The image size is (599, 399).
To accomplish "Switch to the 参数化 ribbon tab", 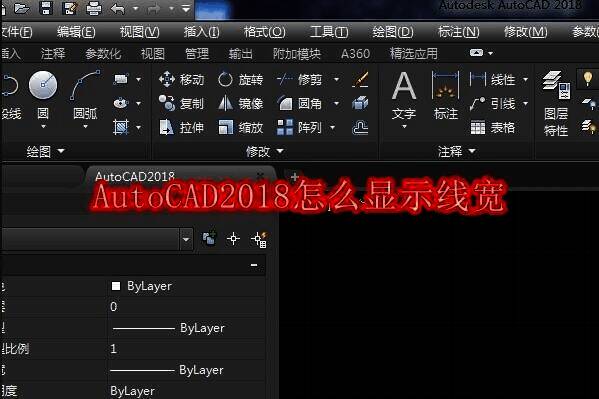I will 103,54.
